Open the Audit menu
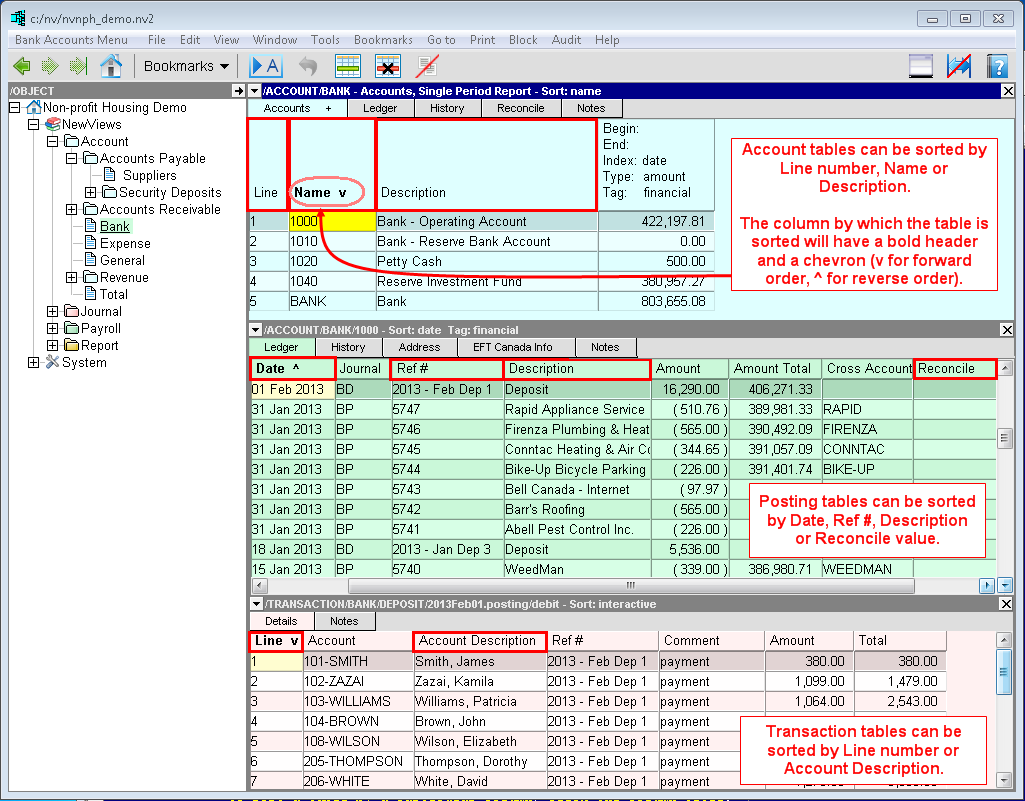The width and height of the screenshot is (1025, 801). click(566, 40)
